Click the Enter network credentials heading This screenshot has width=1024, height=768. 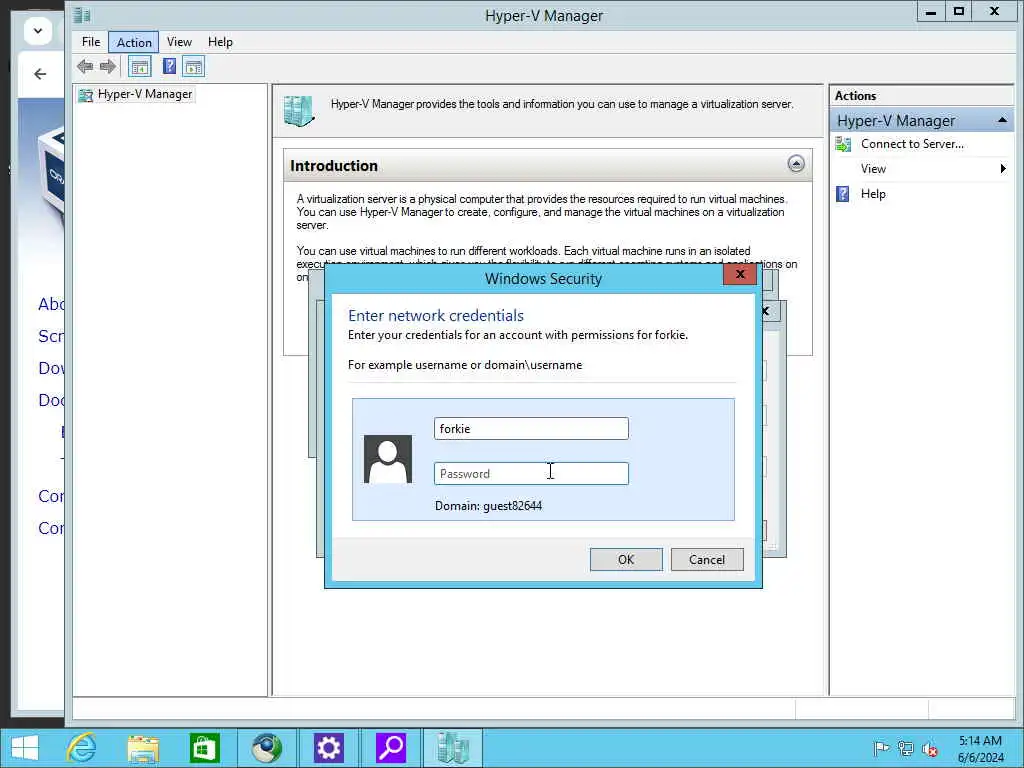(436, 315)
